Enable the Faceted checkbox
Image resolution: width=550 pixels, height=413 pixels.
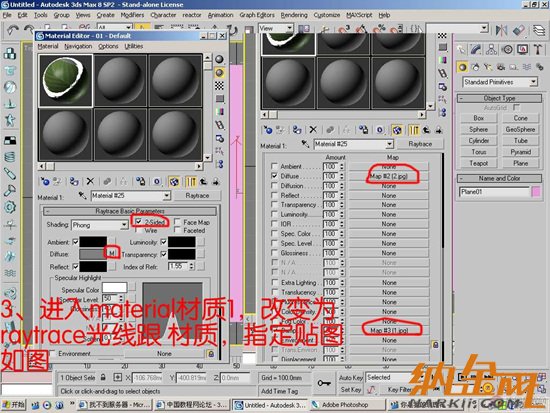click(177, 231)
